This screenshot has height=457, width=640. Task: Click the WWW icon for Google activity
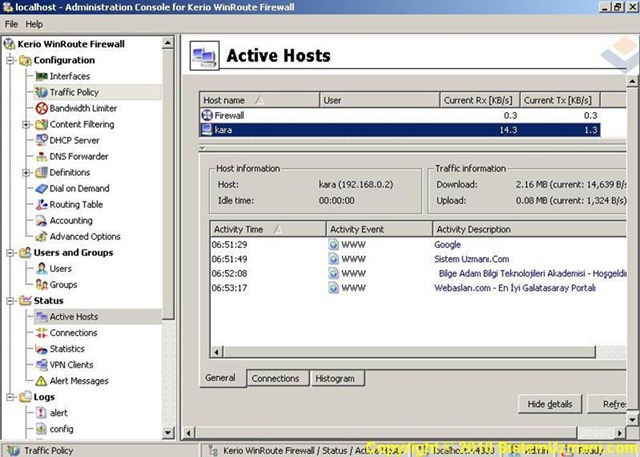[334, 244]
